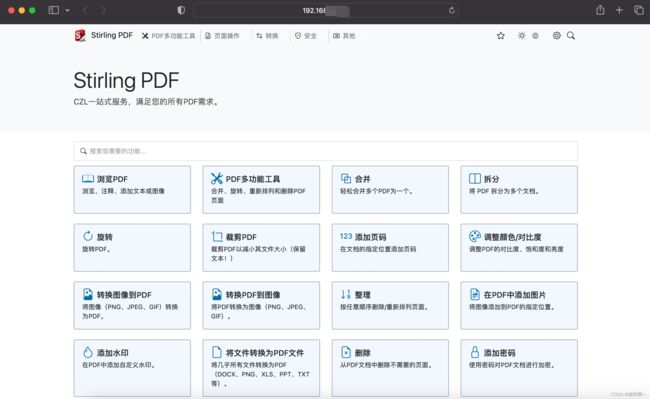Image resolution: width=650 pixels, height=399 pixels.
Task: Open the 在PDF中添加图片 card
Action: tap(519, 305)
